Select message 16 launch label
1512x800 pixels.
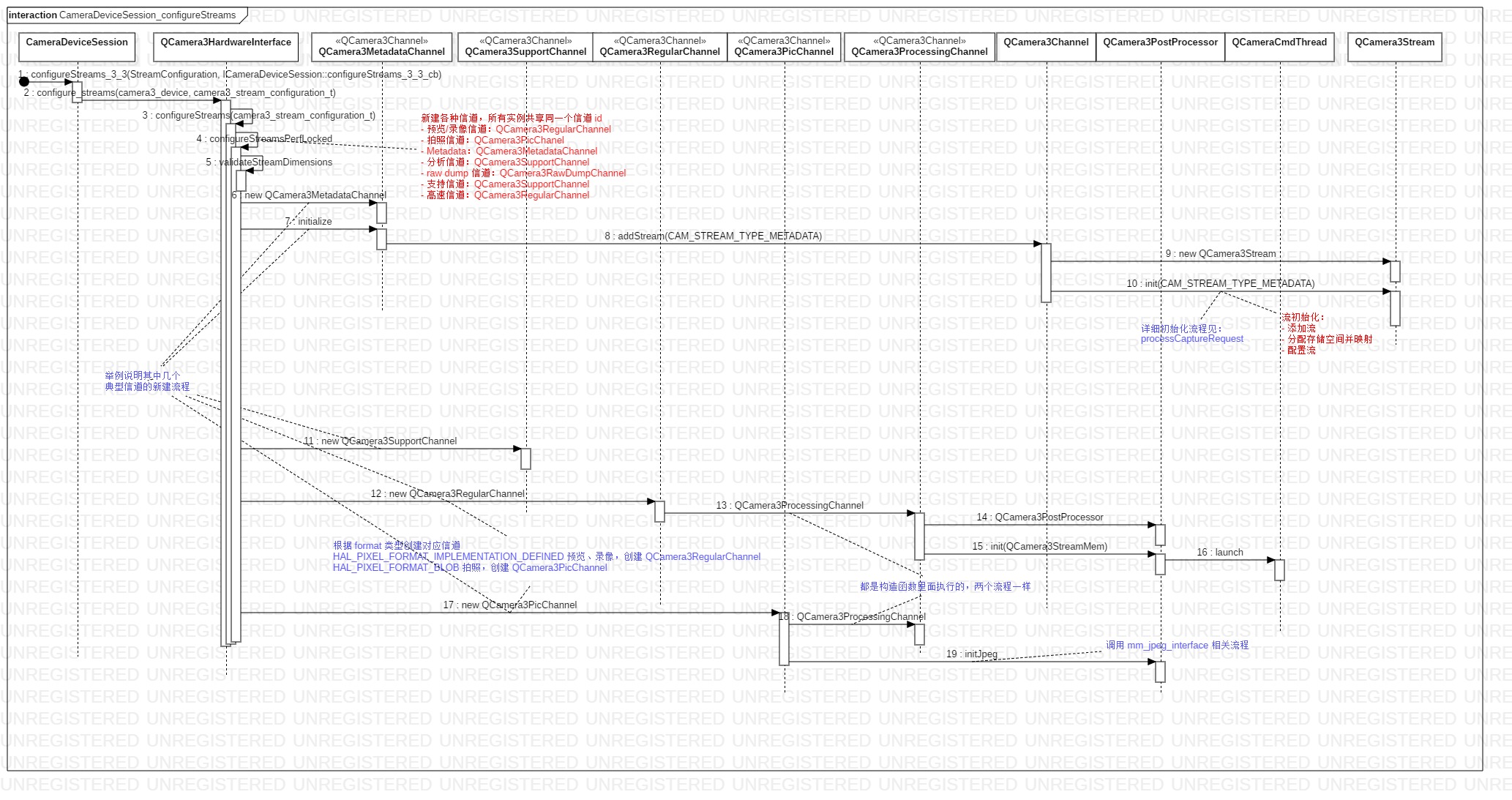(x=1219, y=553)
